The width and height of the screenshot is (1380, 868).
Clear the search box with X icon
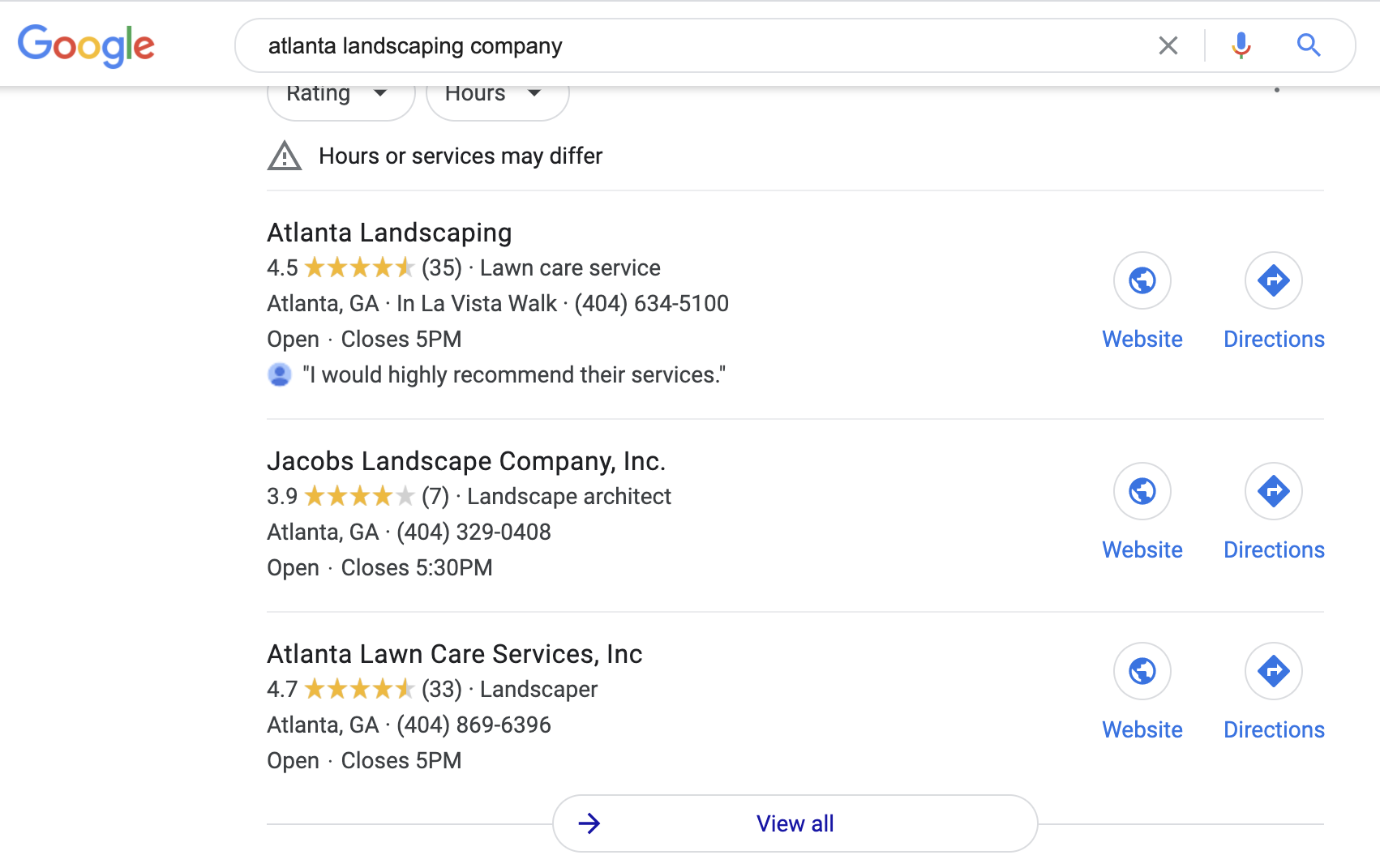tap(1168, 45)
